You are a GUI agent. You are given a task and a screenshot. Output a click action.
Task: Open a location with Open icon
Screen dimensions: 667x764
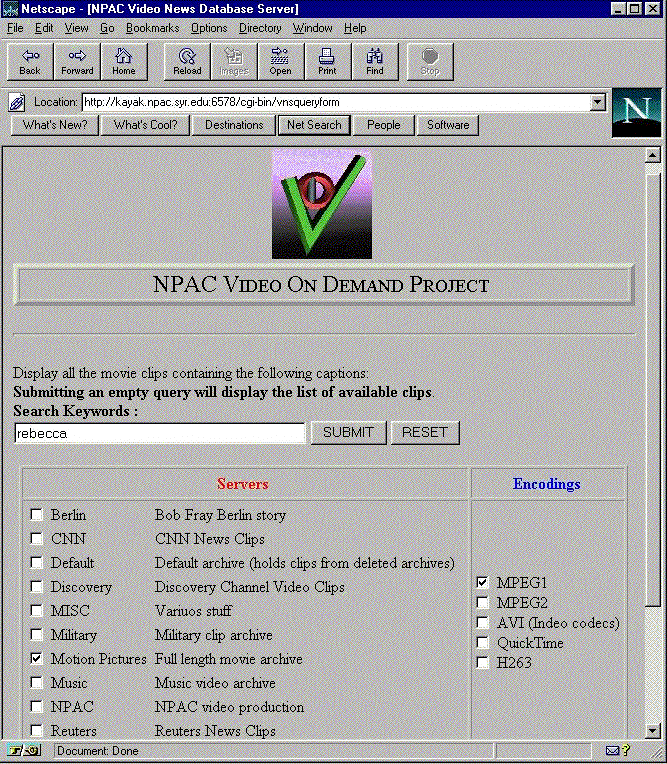[281, 61]
